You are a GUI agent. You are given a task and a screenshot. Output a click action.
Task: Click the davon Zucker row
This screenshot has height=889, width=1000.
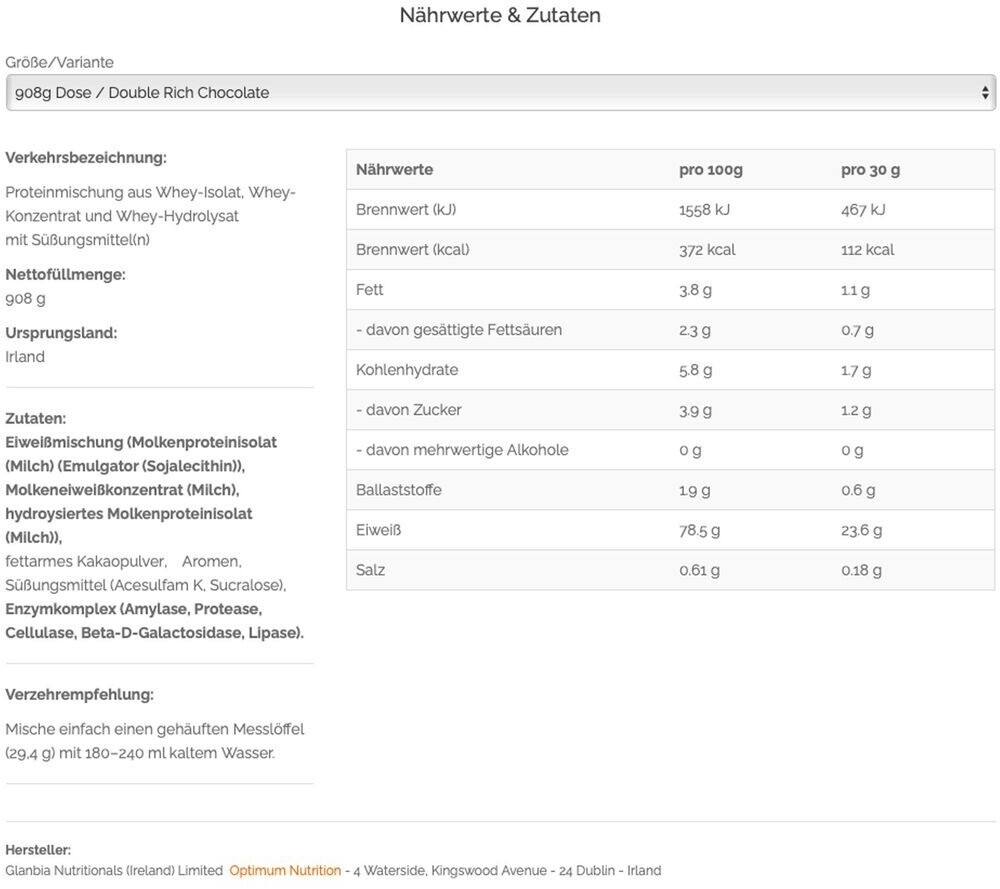pyautogui.click(x=670, y=409)
